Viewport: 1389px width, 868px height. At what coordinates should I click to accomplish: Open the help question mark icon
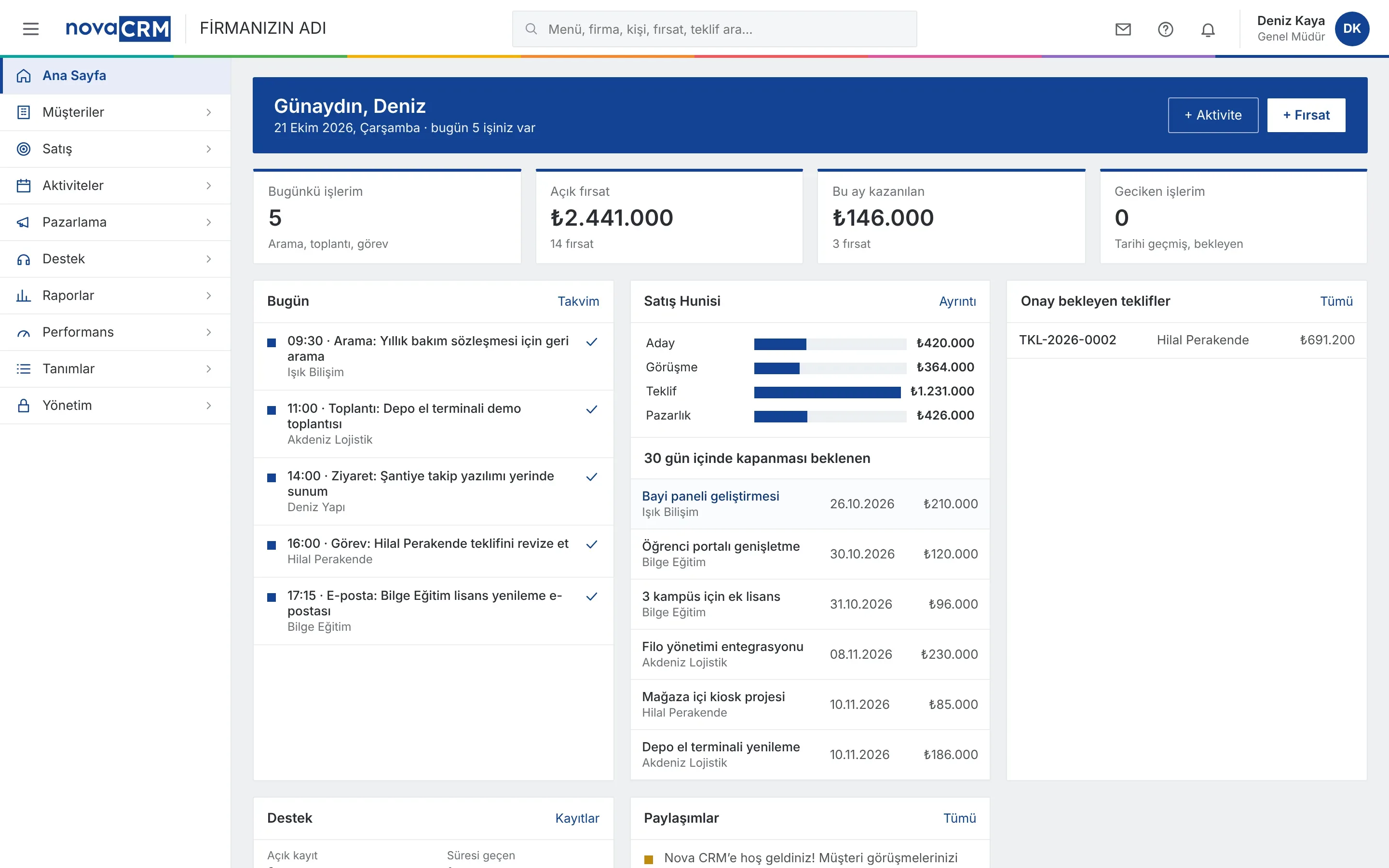point(1165,29)
